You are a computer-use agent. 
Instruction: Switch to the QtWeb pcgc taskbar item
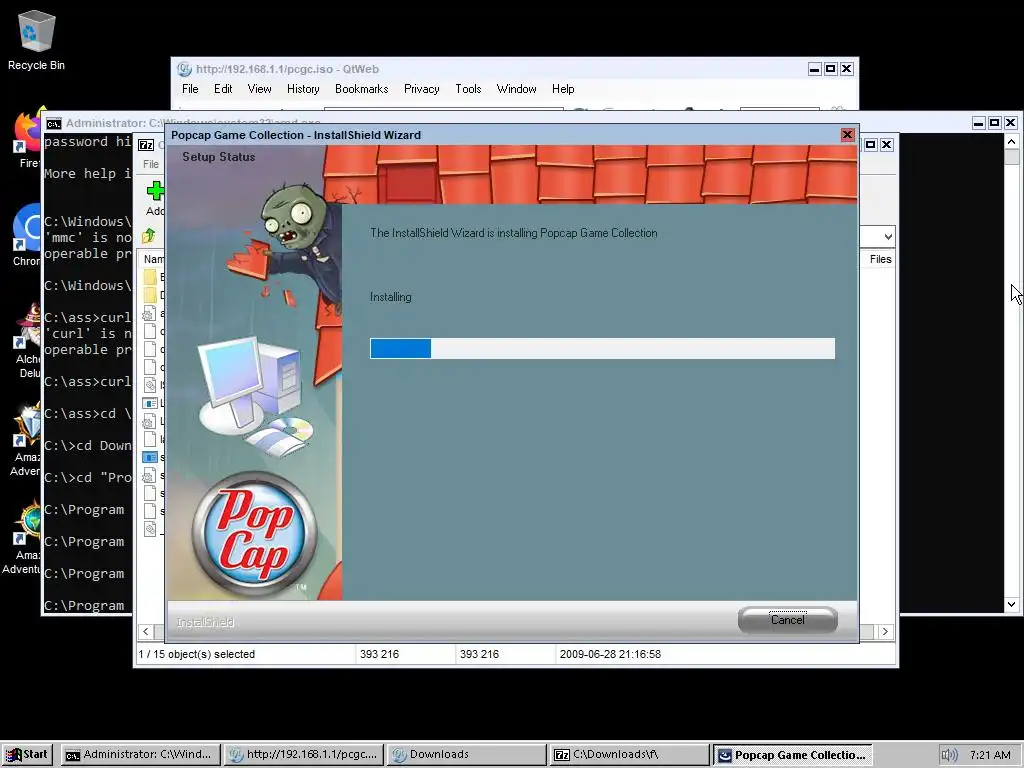pos(302,754)
